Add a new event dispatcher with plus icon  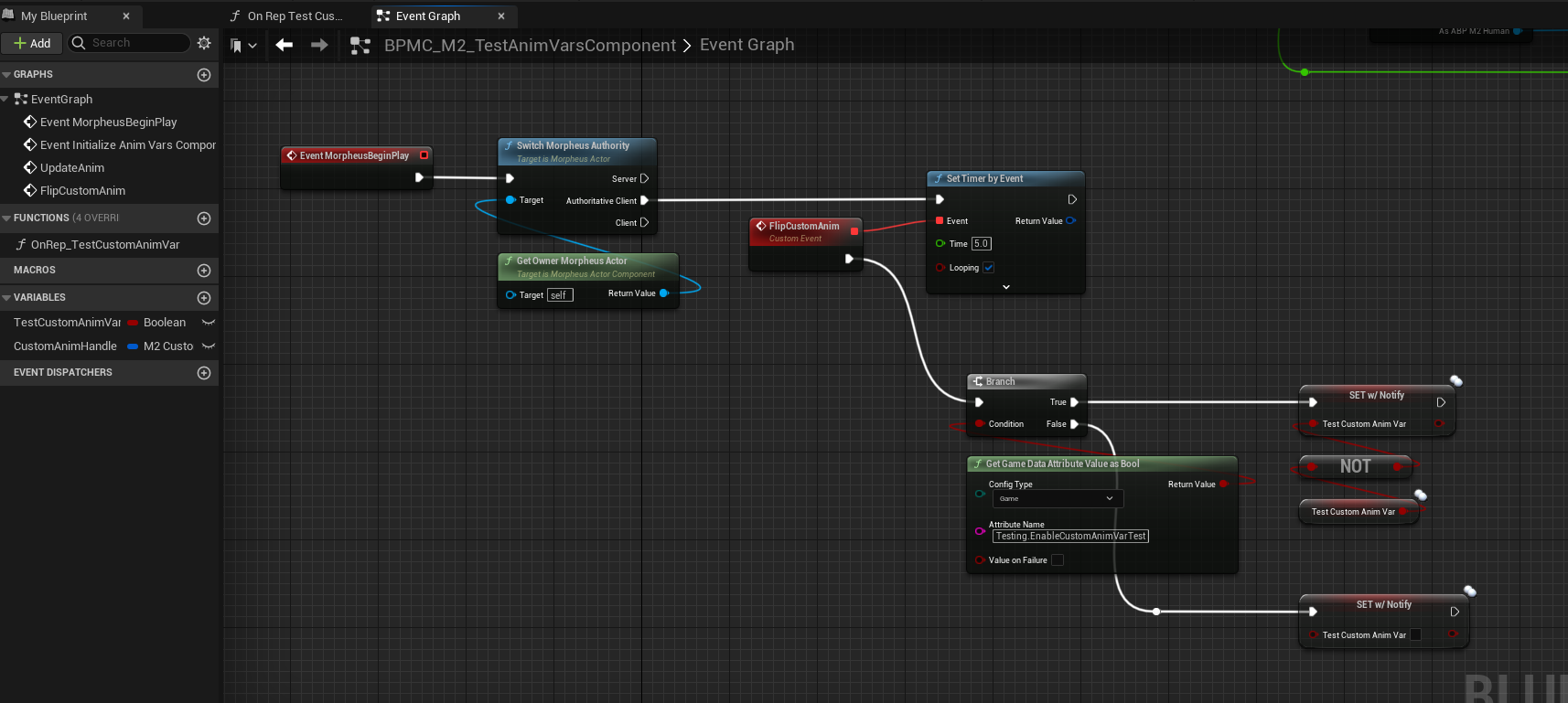coord(204,373)
